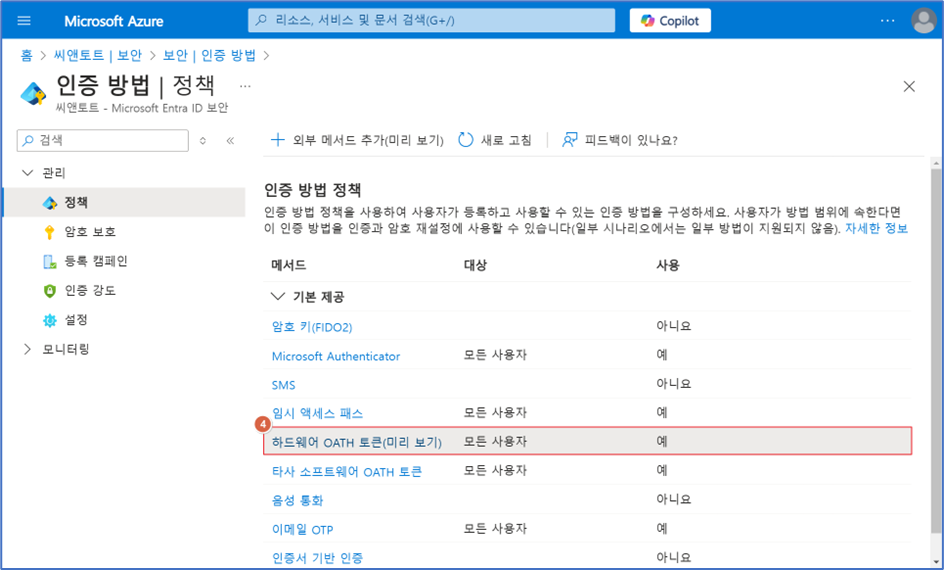
Task: Open the 자세한 정보 link
Action: click(876, 229)
